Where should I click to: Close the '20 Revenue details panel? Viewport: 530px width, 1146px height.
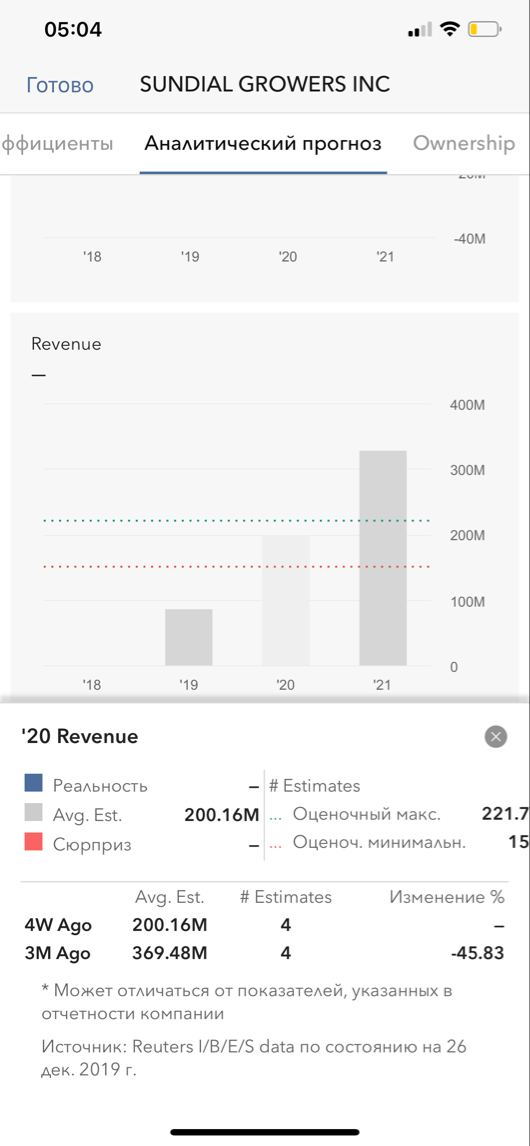[x=496, y=737]
